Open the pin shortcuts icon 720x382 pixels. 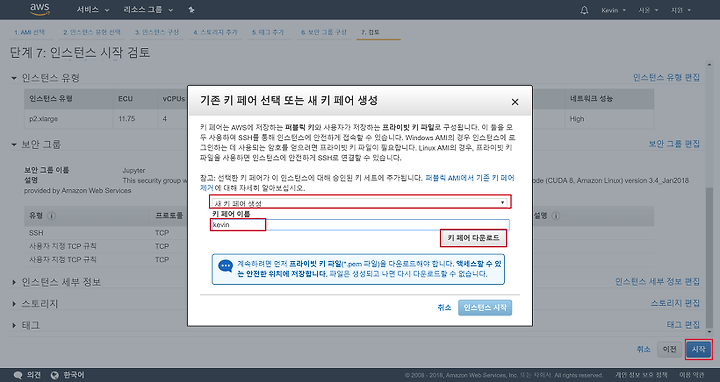(191, 10)
